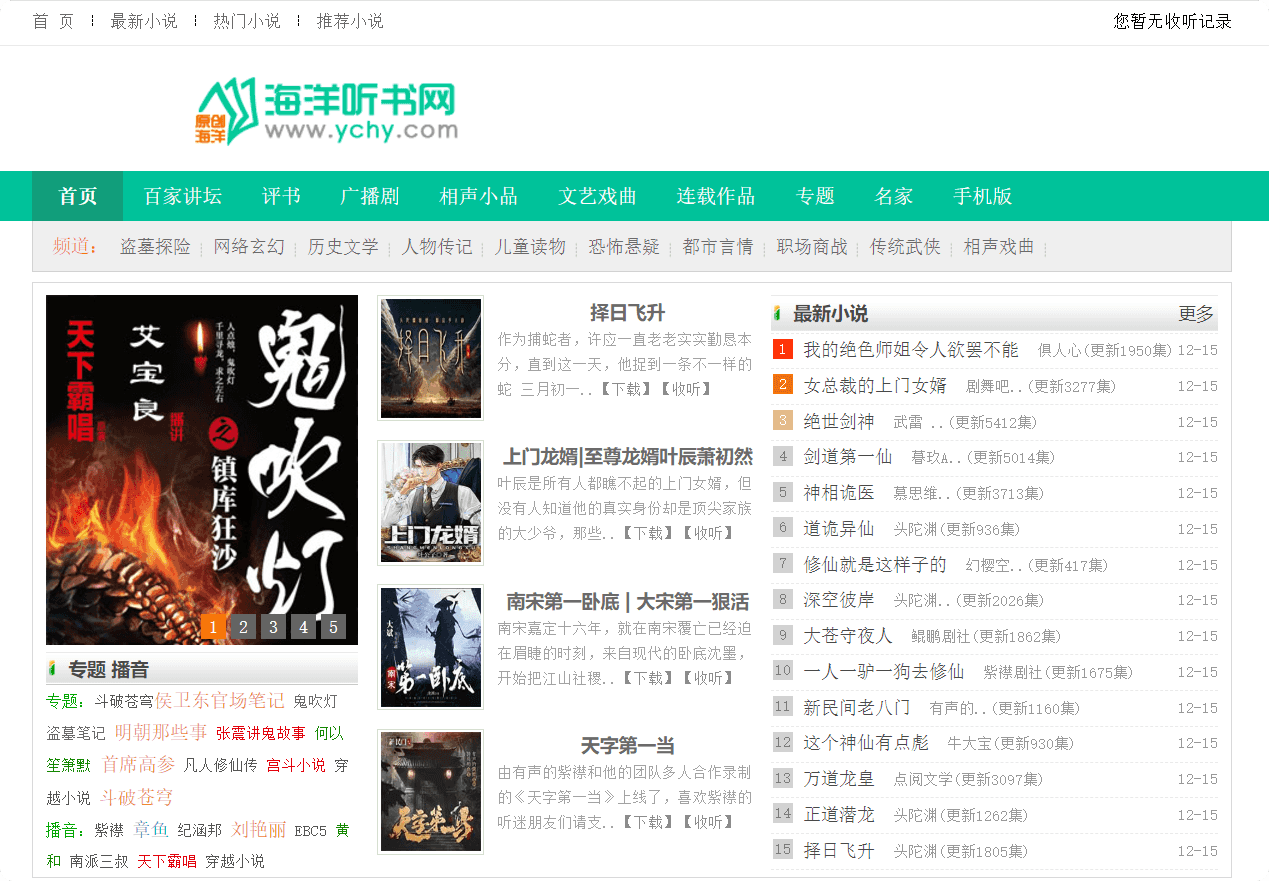Click 【收听】 for 天字第一当

tap(709, 822)
